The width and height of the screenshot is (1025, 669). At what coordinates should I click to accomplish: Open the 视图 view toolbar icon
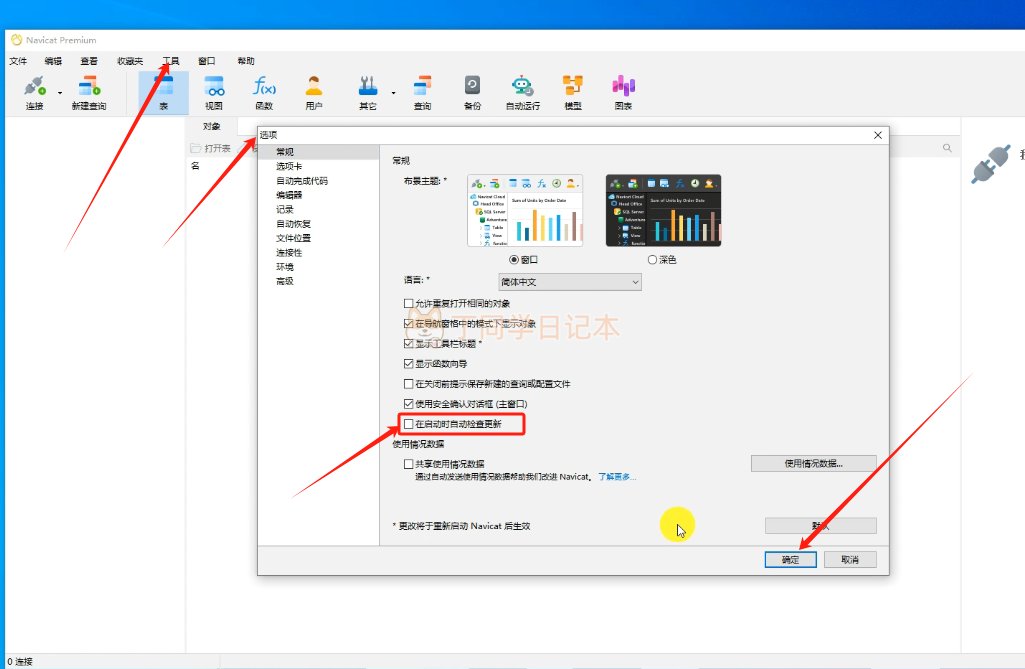pyautogui.click(x=214, y=92)
